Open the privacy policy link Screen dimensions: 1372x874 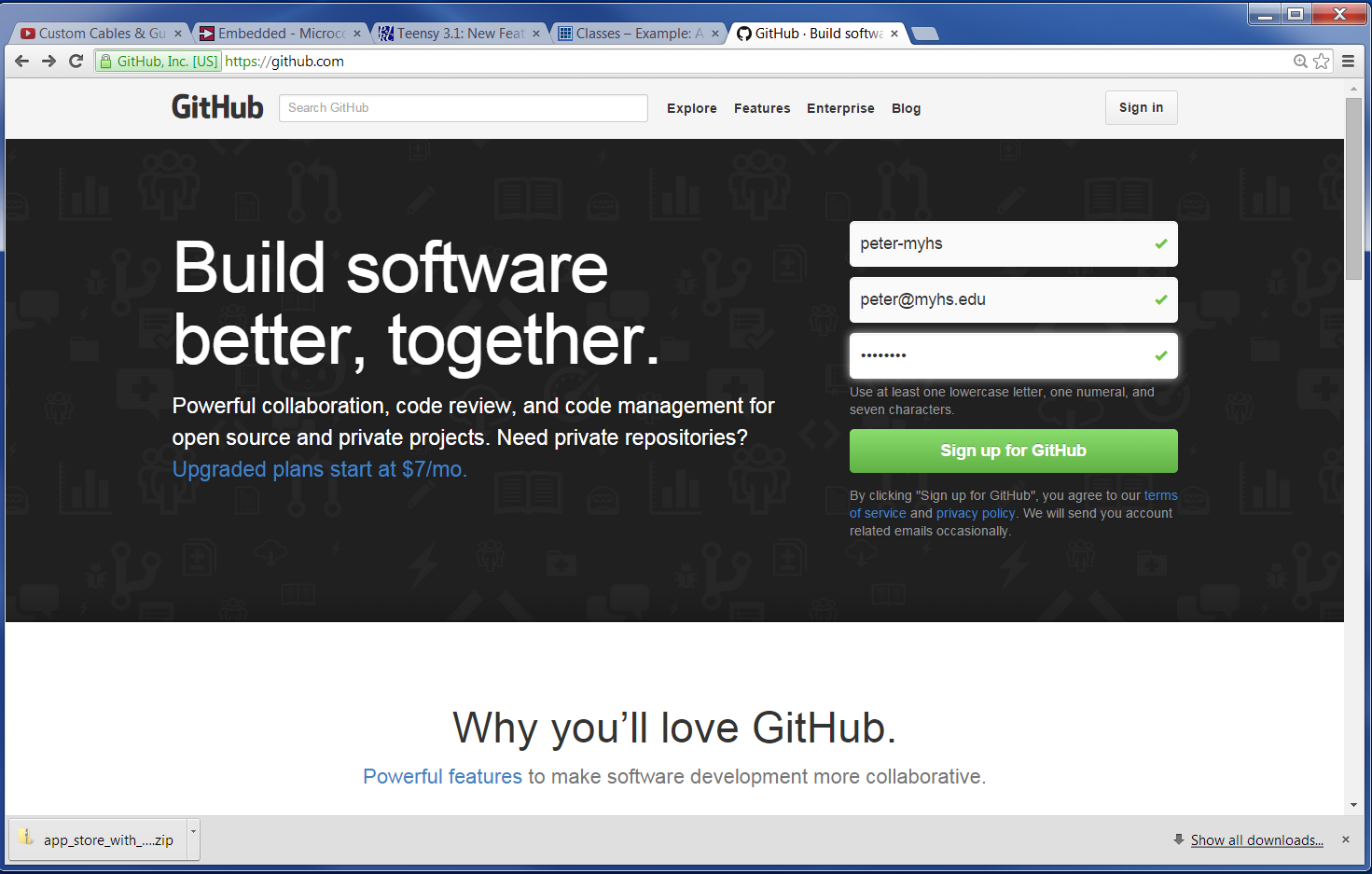point(975,513)
